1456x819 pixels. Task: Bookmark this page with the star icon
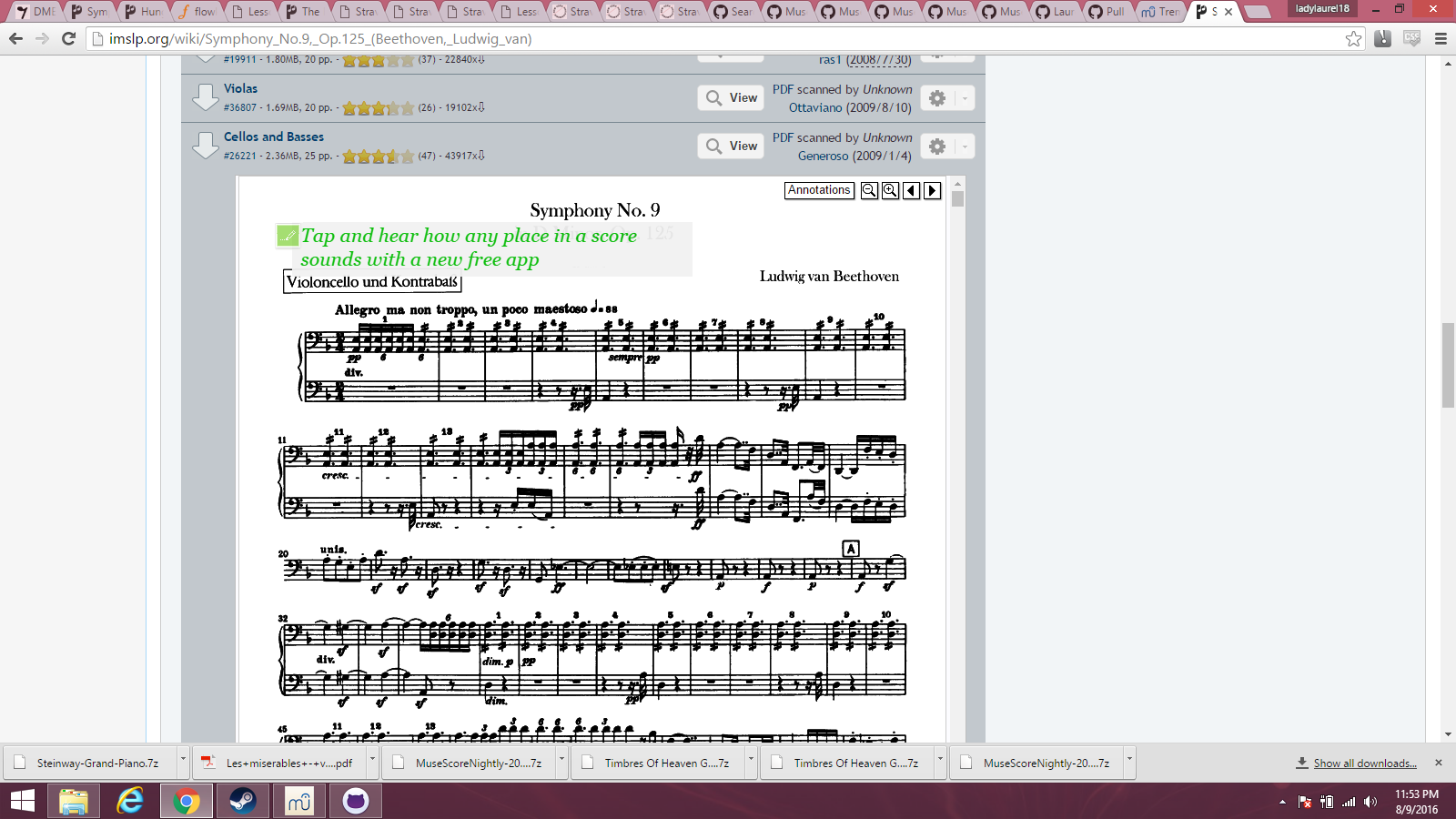(x=1353, y=38)
